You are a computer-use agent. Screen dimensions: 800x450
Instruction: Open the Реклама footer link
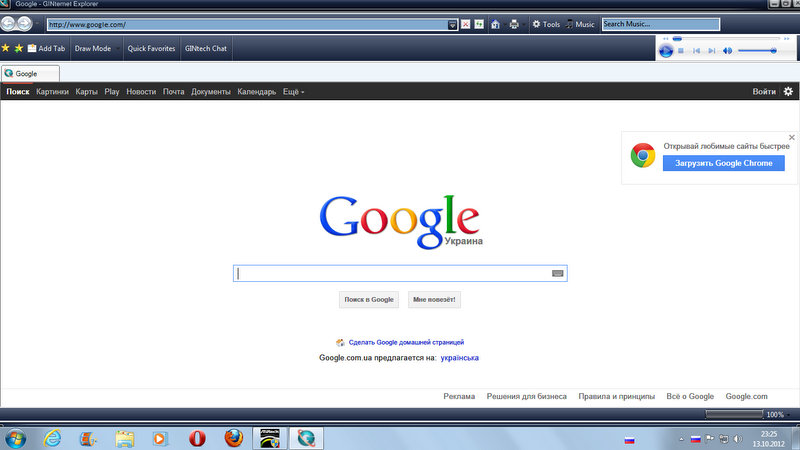(x=459, y=396)
